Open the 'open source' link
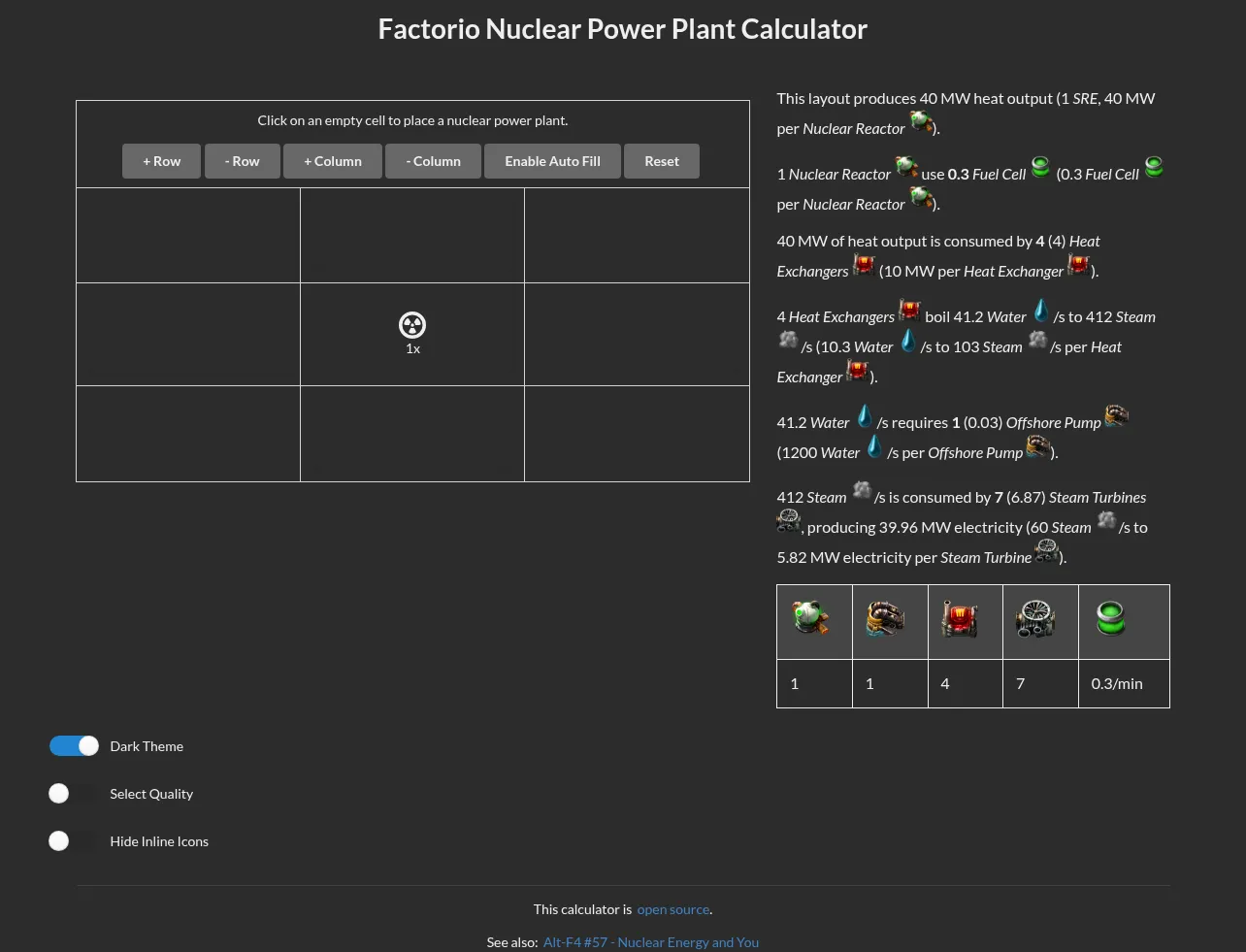 click(673, 909)
